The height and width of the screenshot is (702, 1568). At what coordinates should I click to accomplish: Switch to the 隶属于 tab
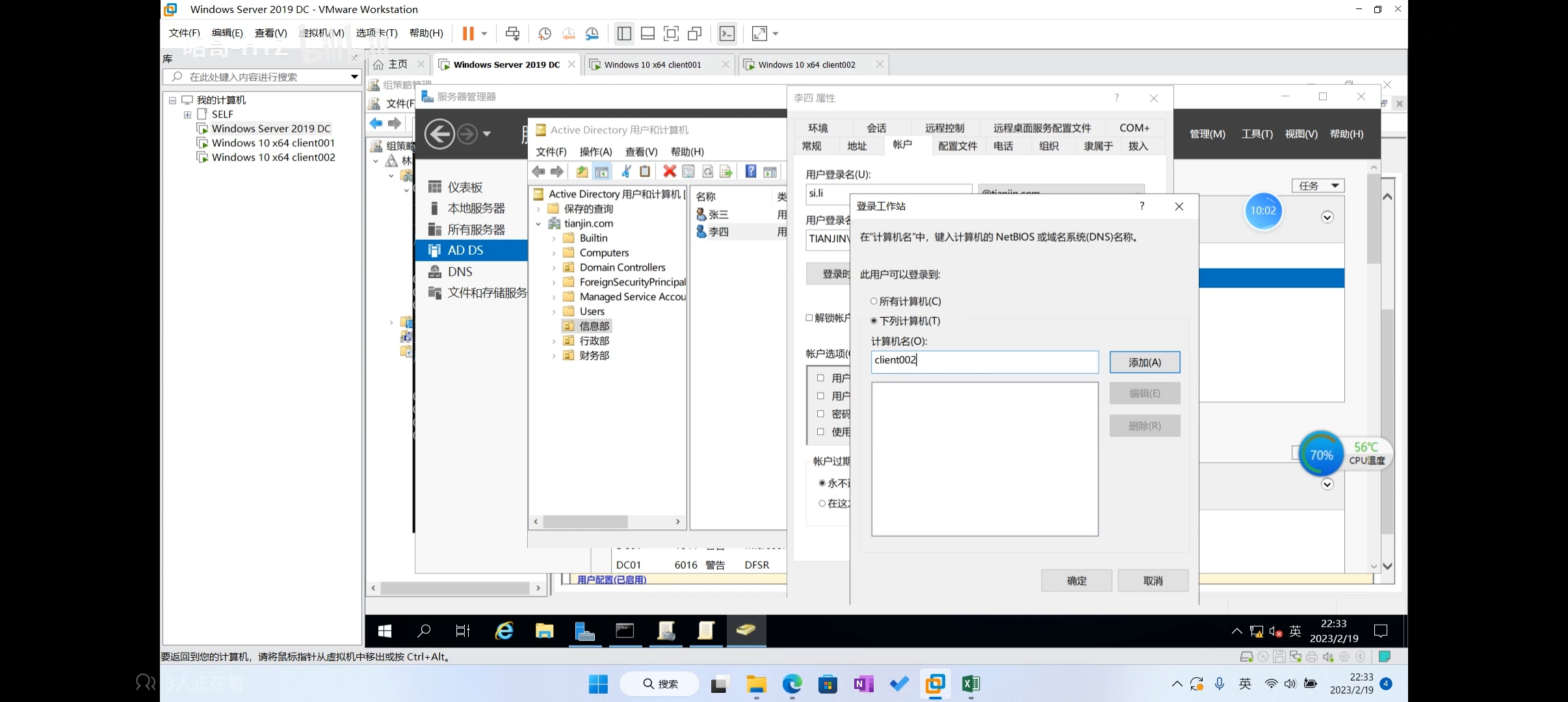tap(1098, 146)
